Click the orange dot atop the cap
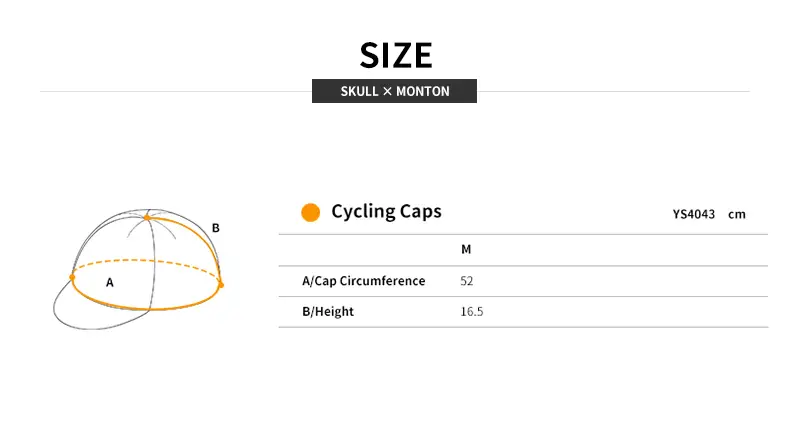 coord(147,217)
